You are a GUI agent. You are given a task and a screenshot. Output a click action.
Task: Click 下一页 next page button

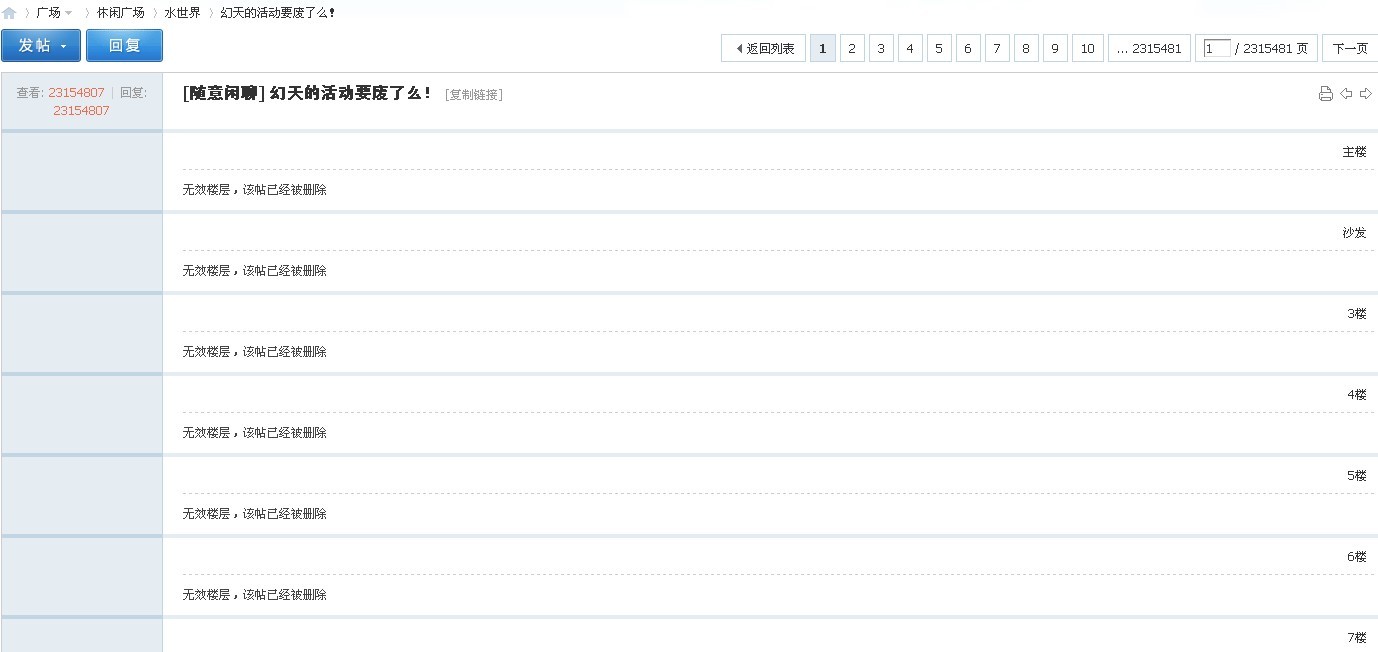point(1350,48)
